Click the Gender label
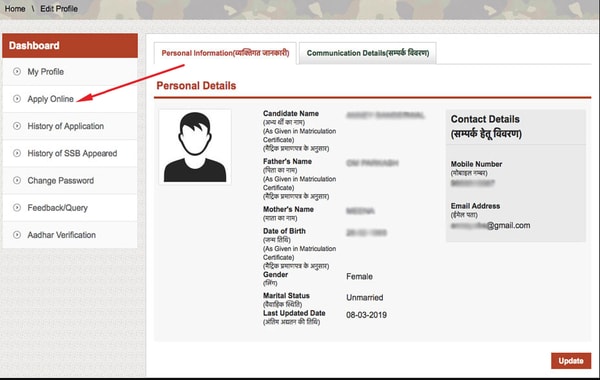Viewport: 600px width, 380px height. click(276, 274)
